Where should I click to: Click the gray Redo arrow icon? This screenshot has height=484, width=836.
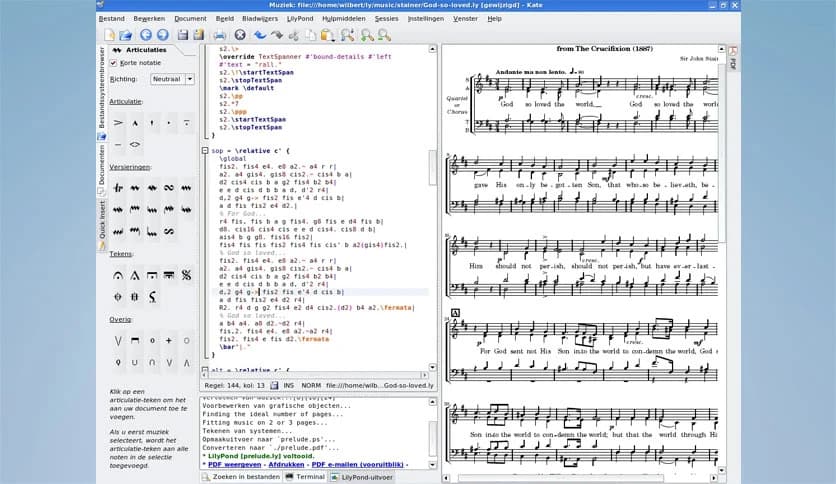click(x=277, y=35)
